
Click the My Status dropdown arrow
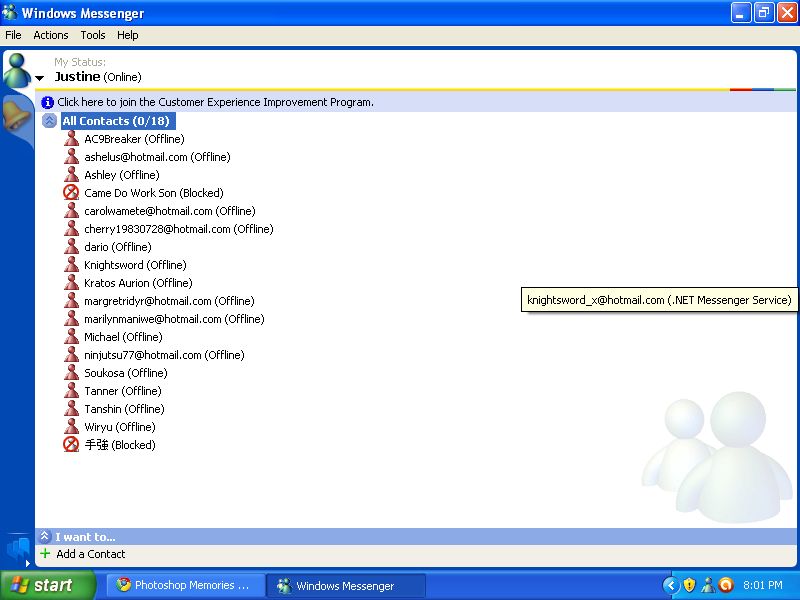click(40, 78)
